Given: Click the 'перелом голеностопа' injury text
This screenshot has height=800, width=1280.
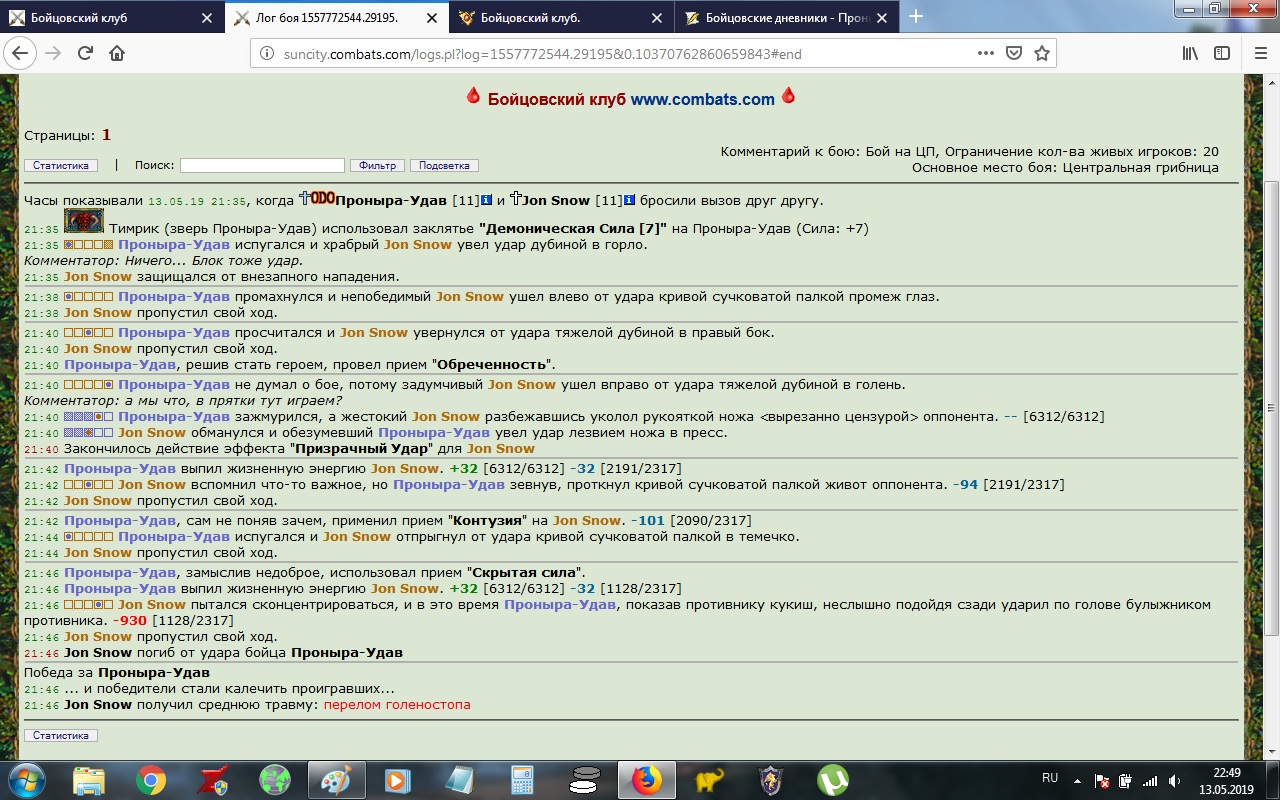Looking at the screenshot, I should 397,704.
